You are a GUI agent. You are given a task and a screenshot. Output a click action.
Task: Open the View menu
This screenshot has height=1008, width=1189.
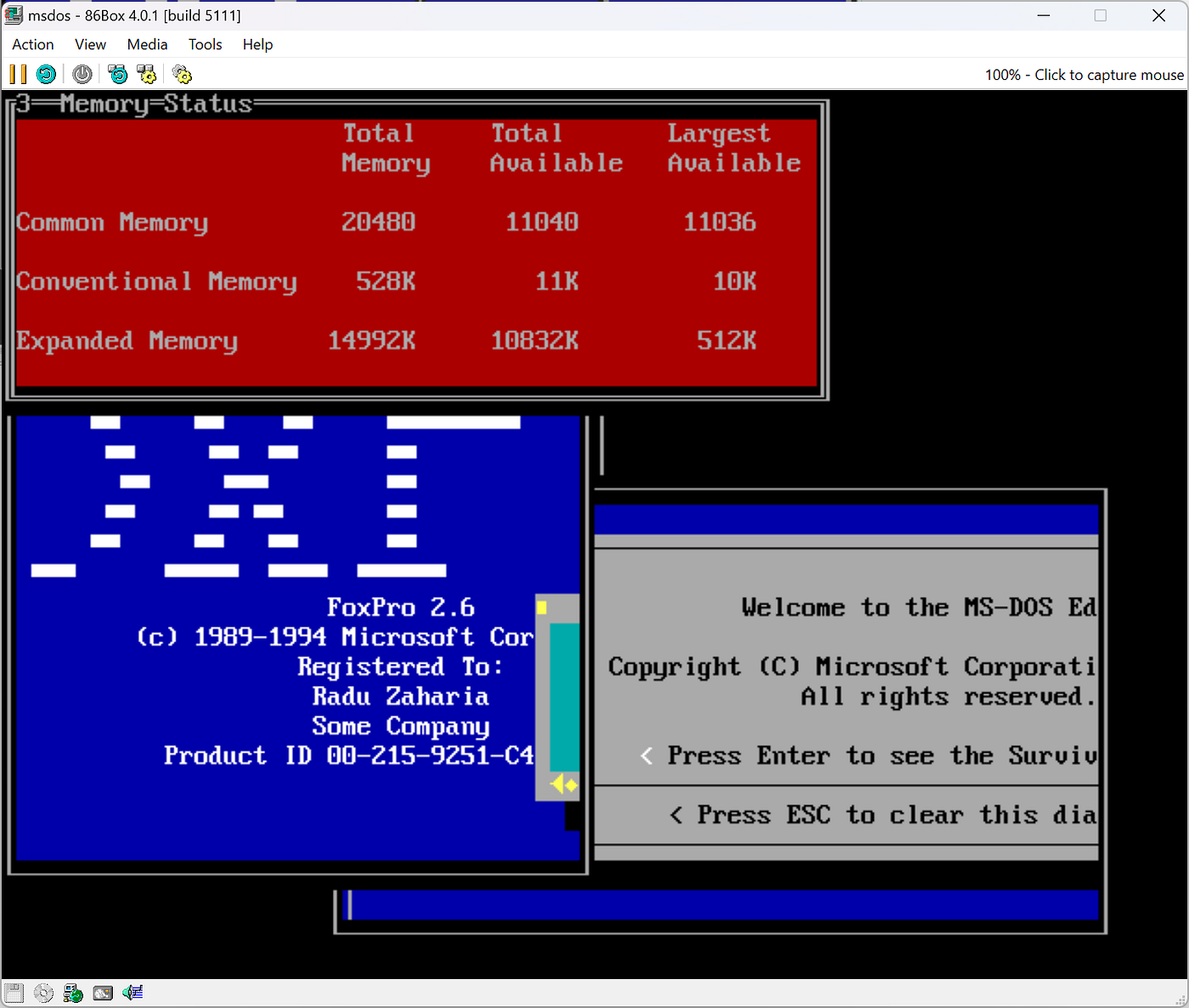pyautogui.click(x=90, y=44)
